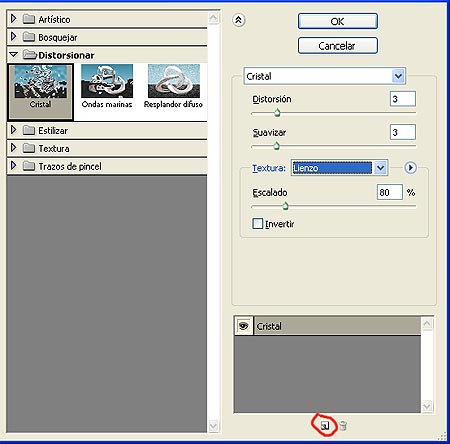Hide the Cristal effect layer eye
Screen dimensions: 450x444
[244, 326]
